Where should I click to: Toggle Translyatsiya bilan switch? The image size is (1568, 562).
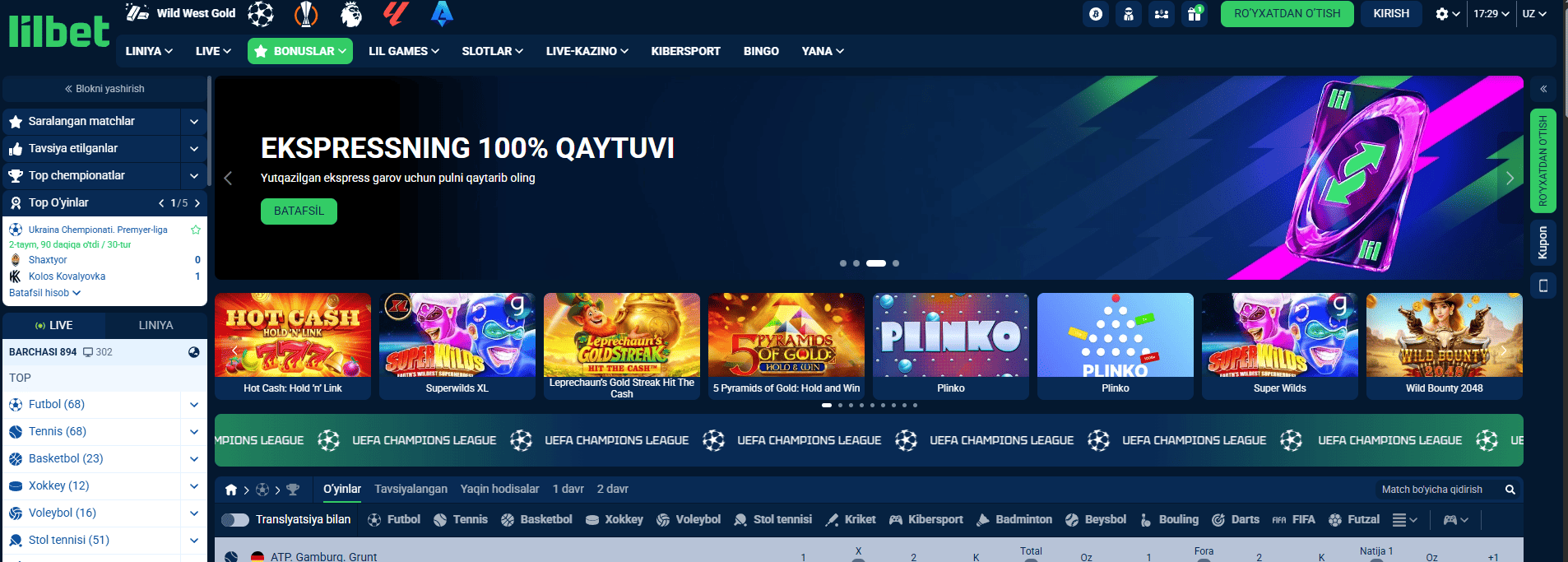[x=235, y=520]
